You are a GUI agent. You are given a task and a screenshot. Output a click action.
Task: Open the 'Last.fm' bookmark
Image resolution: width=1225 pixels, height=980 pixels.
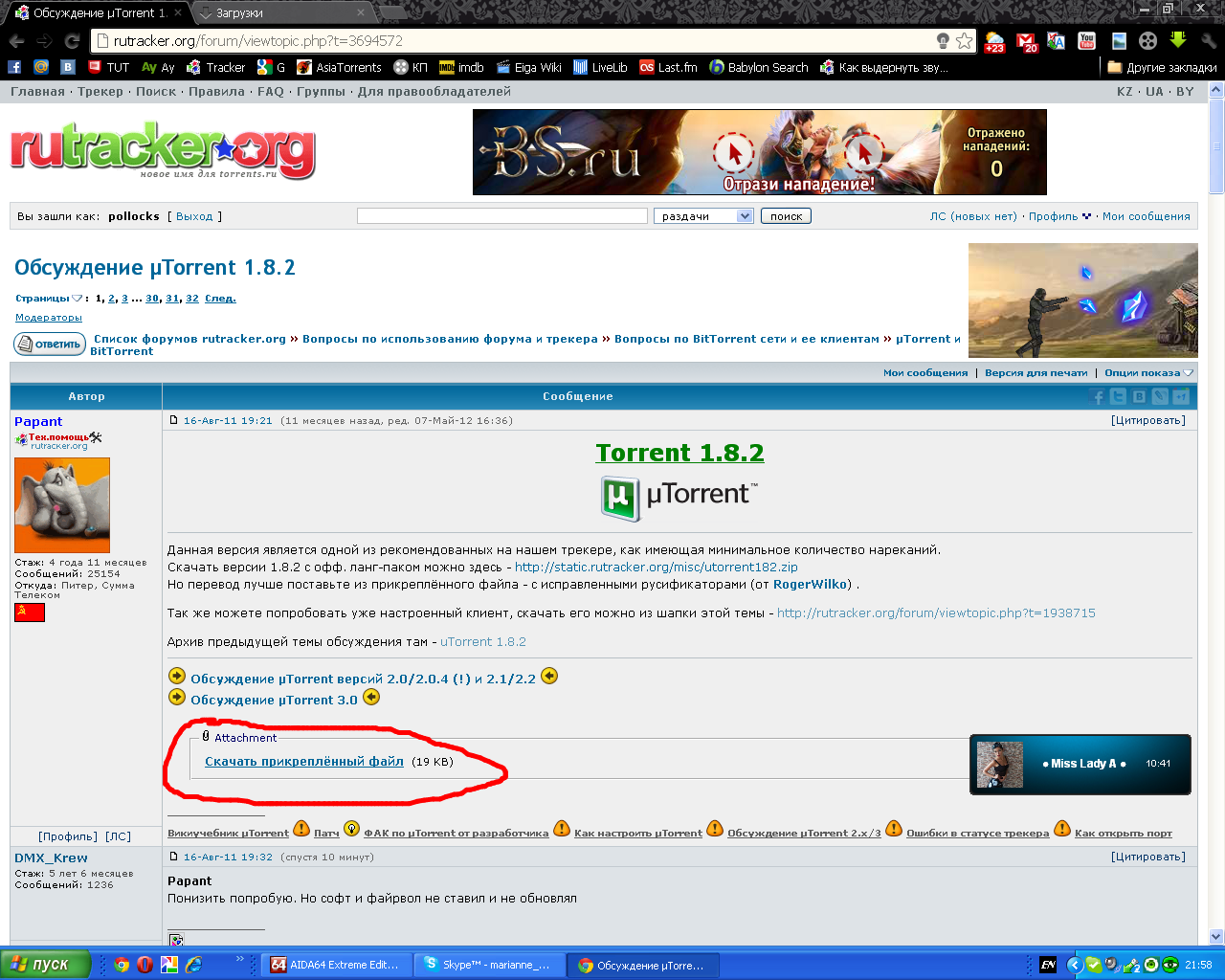coord(668,67)
